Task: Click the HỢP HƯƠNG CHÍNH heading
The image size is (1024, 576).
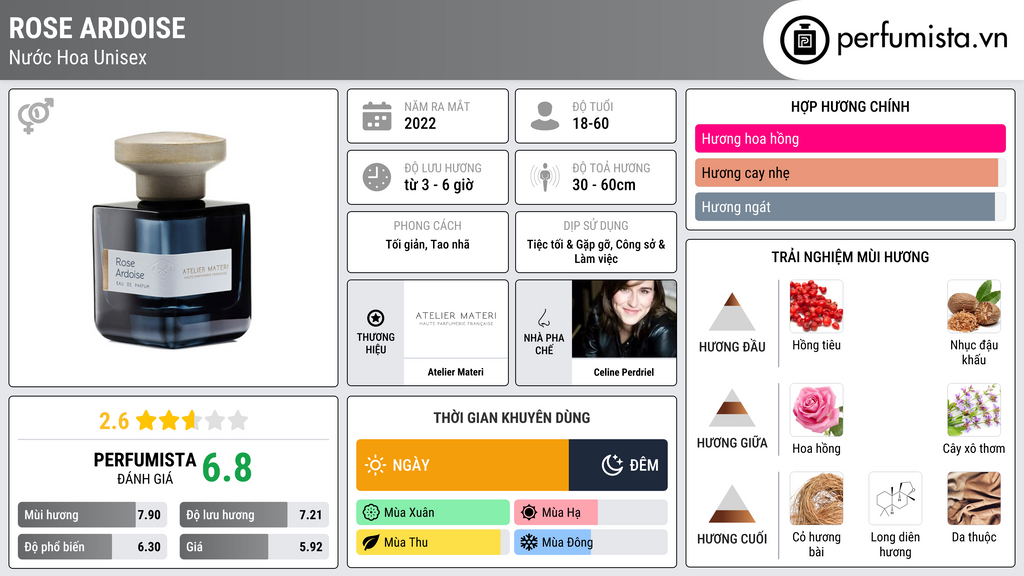Action: (x=850, y=106)
